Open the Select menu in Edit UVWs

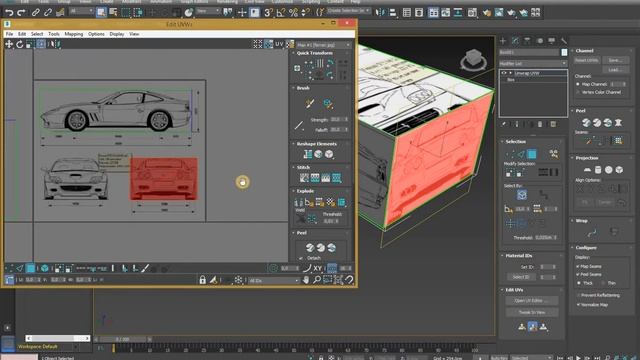click(37, 34)
